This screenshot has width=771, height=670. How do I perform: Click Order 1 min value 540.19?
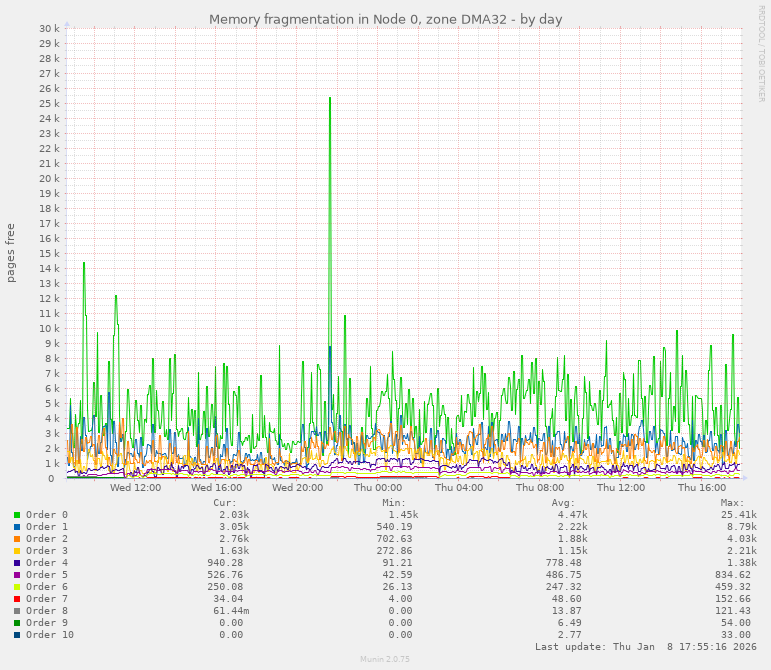tap(394, 527)
